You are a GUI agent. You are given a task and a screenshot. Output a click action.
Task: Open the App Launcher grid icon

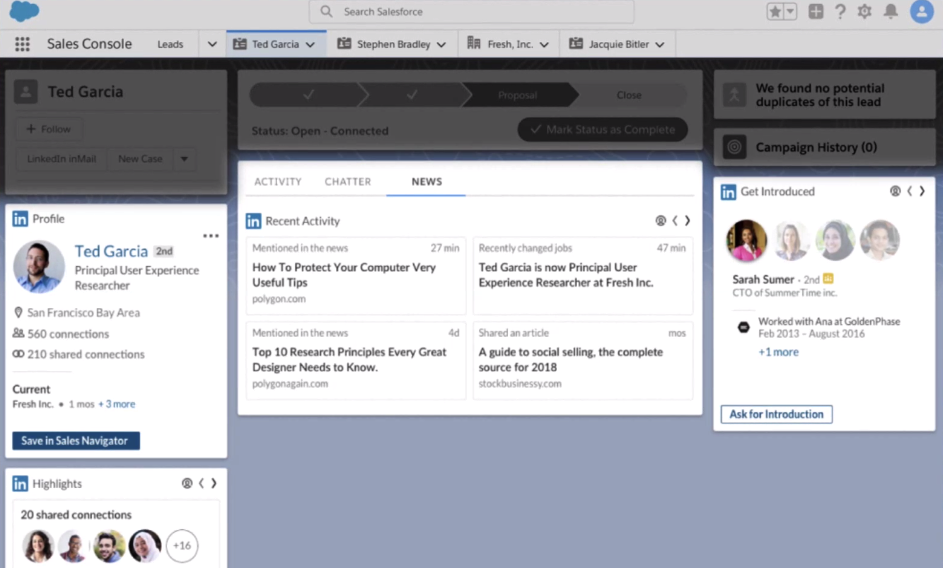[22, 44]
